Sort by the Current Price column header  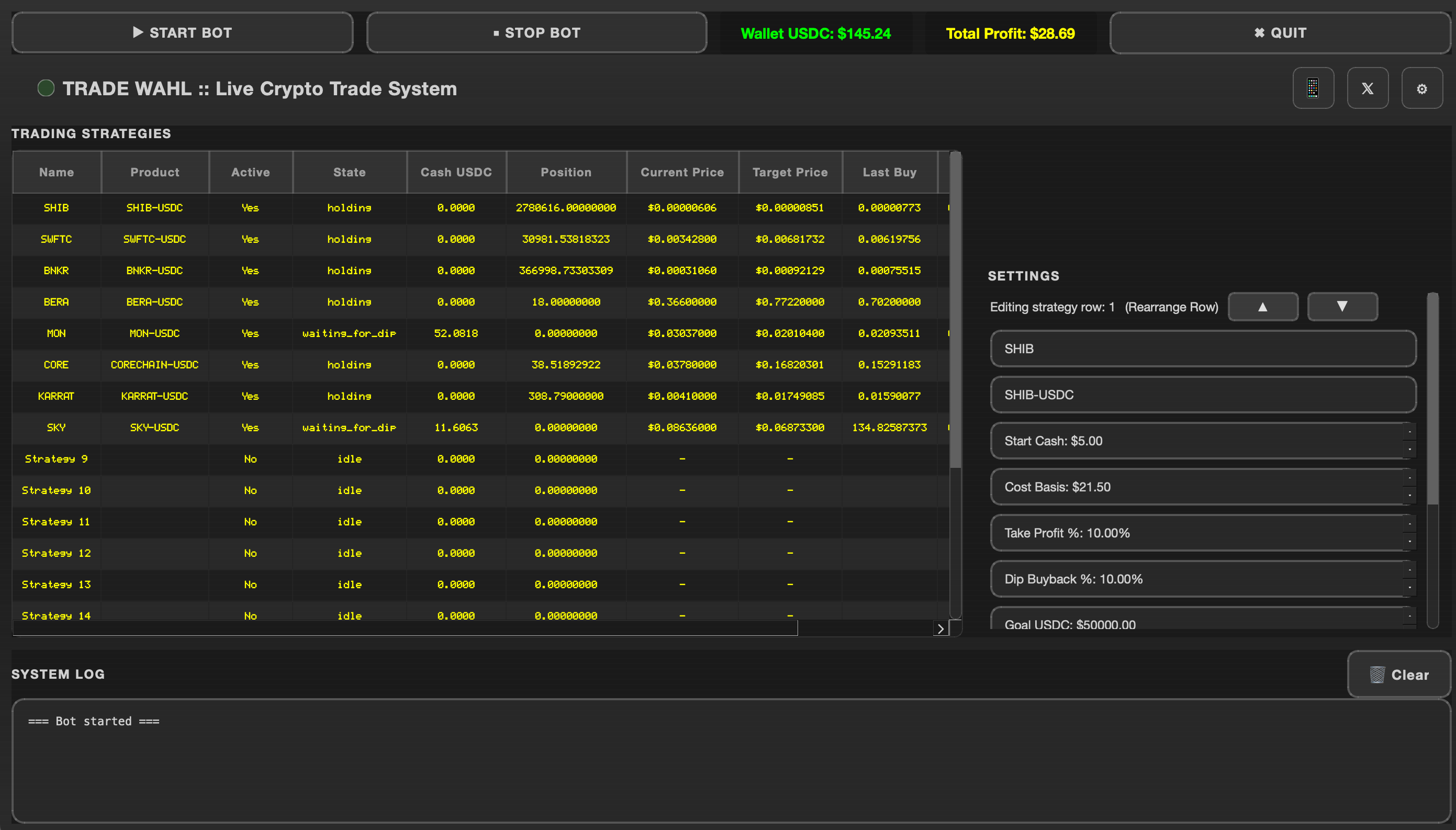tap(682, 172)
